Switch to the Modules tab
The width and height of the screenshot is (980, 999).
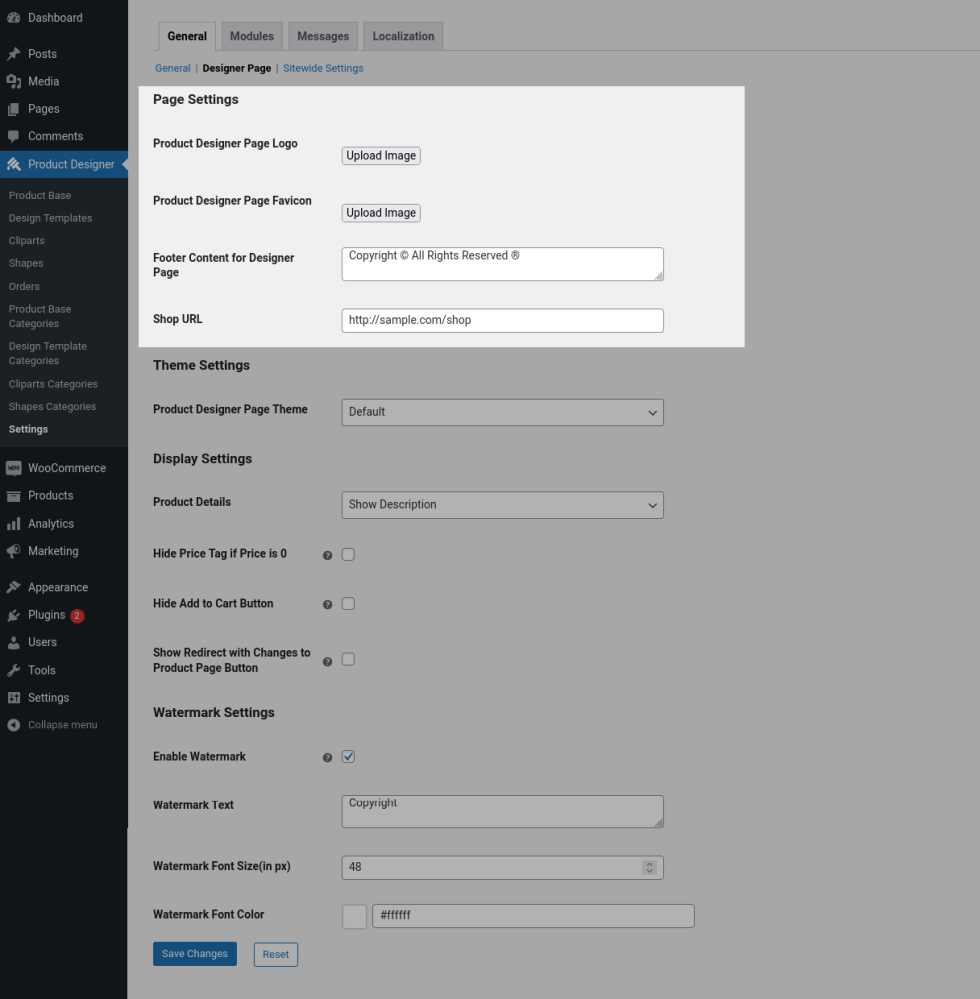[x=252, y=36]
